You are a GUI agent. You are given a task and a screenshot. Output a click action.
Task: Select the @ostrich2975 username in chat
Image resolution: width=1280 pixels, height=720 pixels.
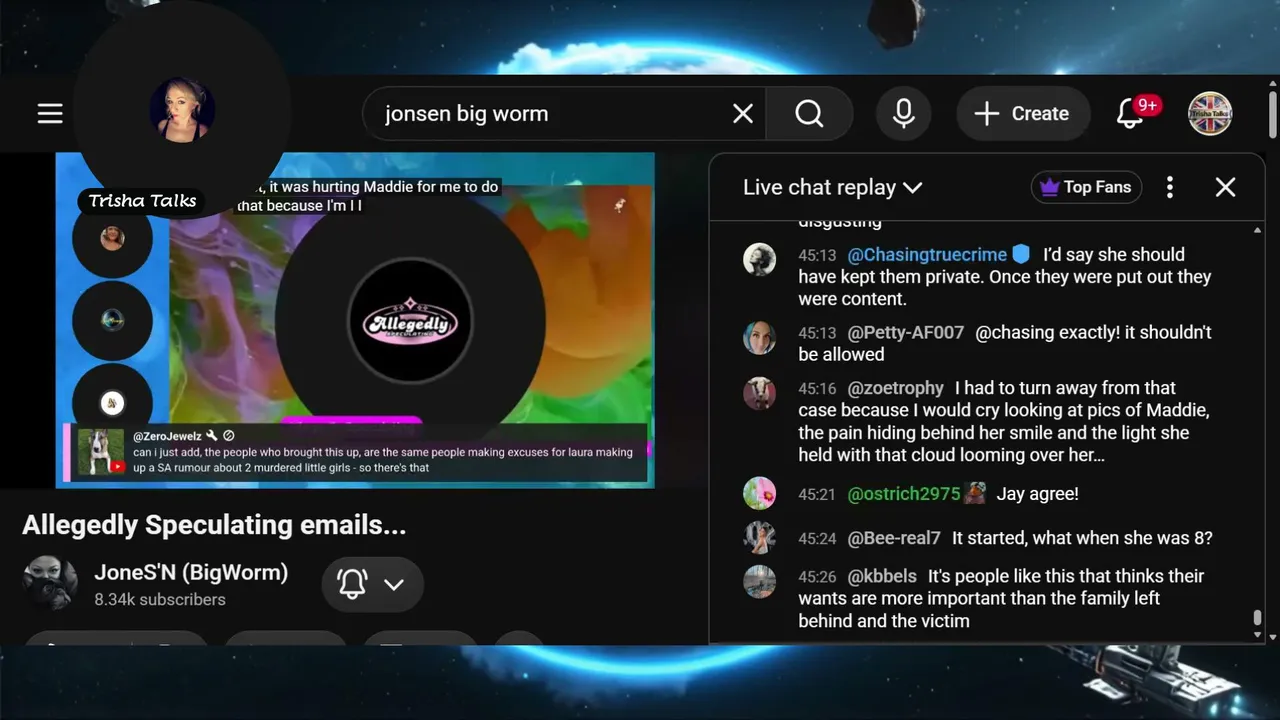coord(904,494)
